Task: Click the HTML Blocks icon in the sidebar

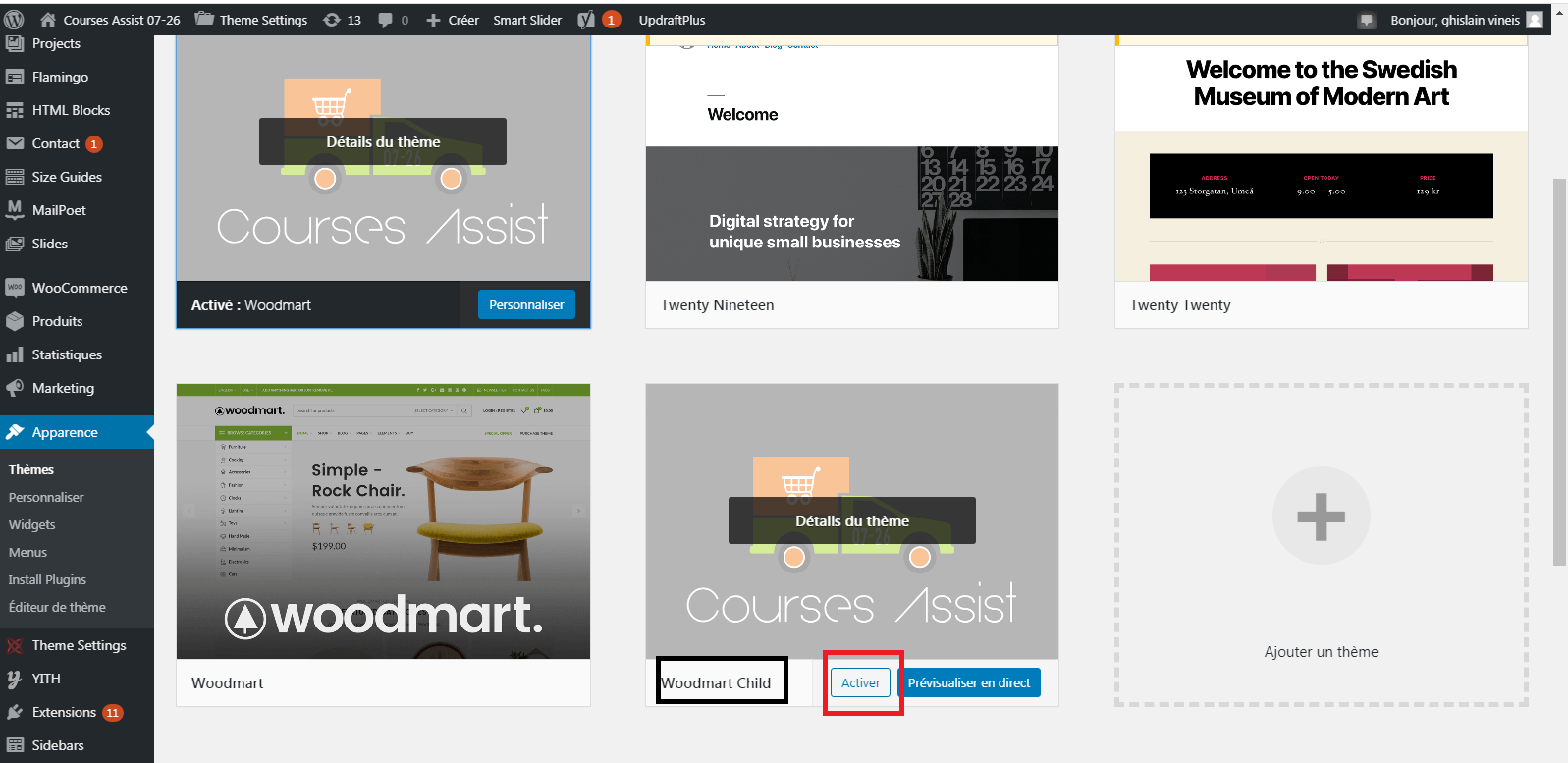Action: click(15, 110)
